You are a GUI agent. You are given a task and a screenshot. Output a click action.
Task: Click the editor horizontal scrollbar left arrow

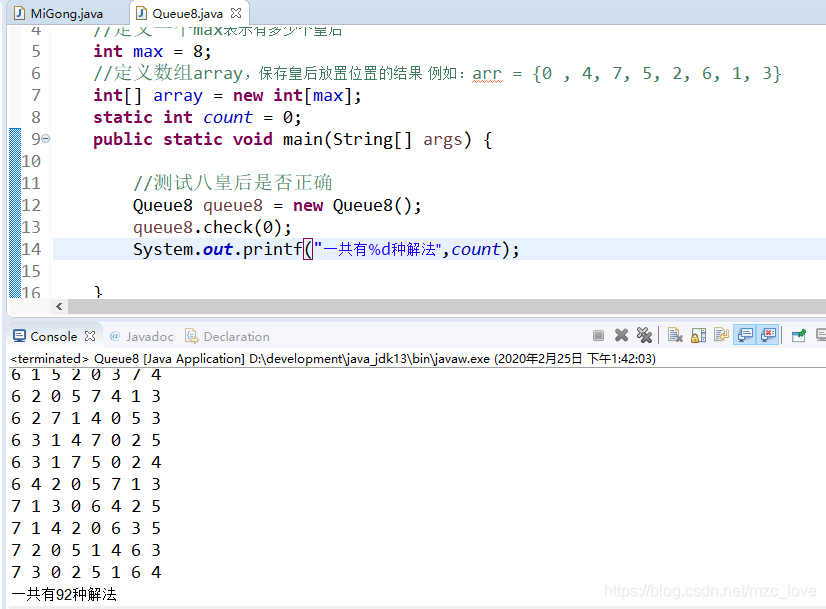tap(59, 307)
